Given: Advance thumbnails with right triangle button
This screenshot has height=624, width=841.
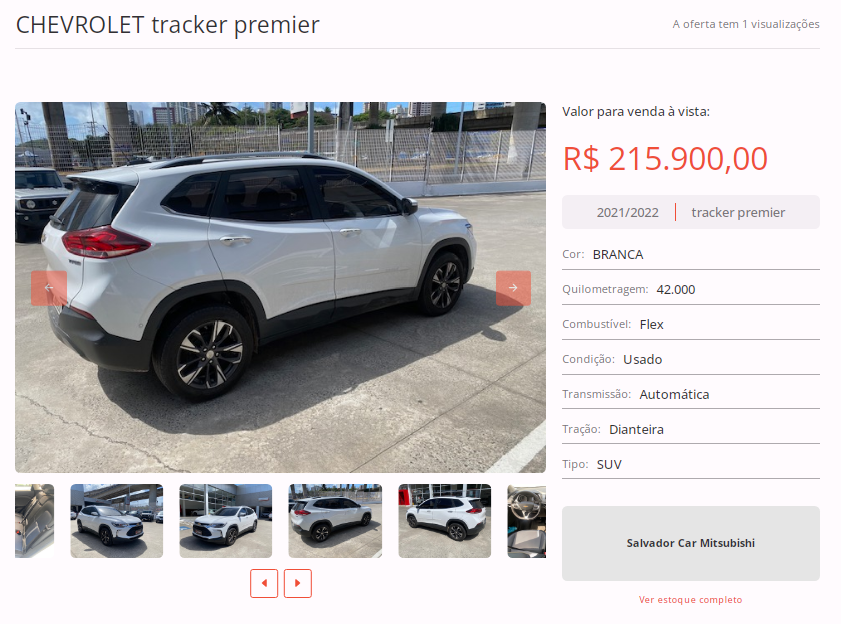Looking at the screenshot, I should pyautogui.click(x=298, y=583).
